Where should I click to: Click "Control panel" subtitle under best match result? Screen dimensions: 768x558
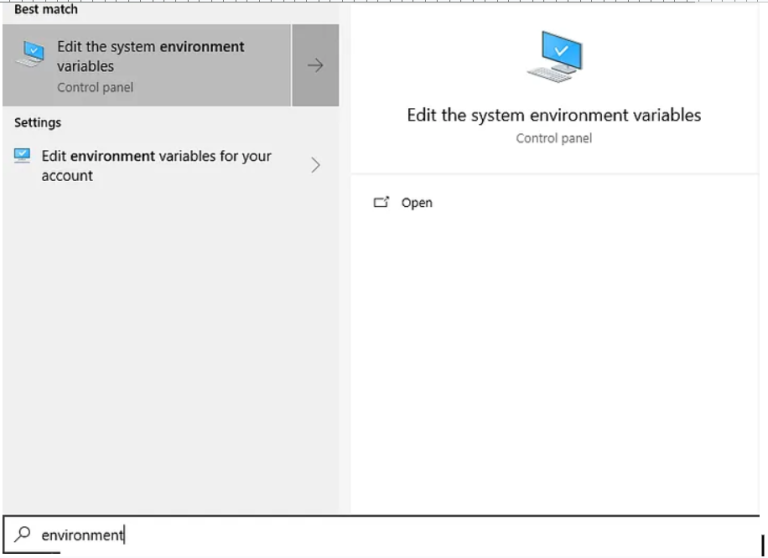click(95, 87)
